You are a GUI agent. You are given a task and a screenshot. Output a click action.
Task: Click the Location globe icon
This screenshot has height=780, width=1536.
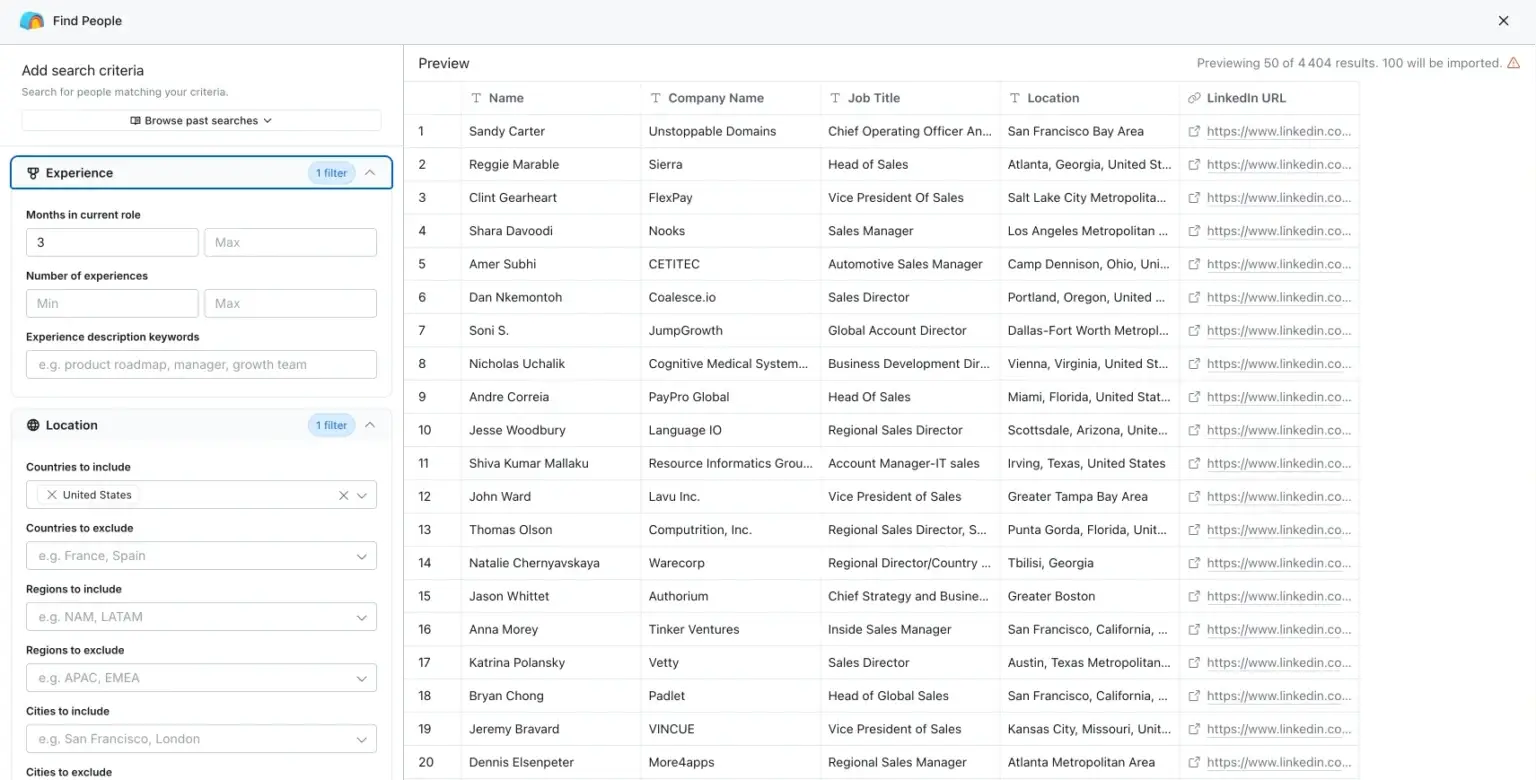pos(33,425)
